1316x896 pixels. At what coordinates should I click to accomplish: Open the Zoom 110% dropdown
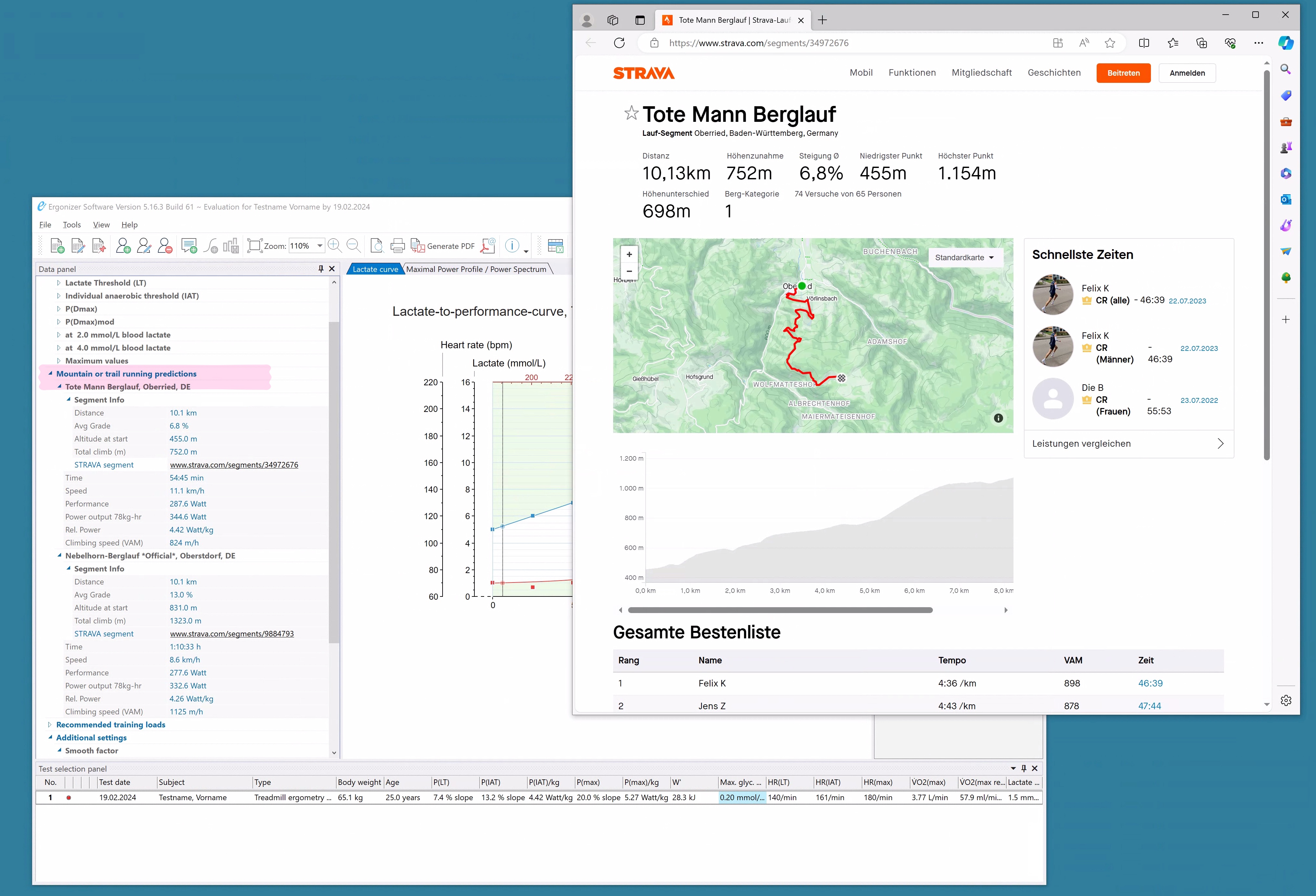pos(319,246)
